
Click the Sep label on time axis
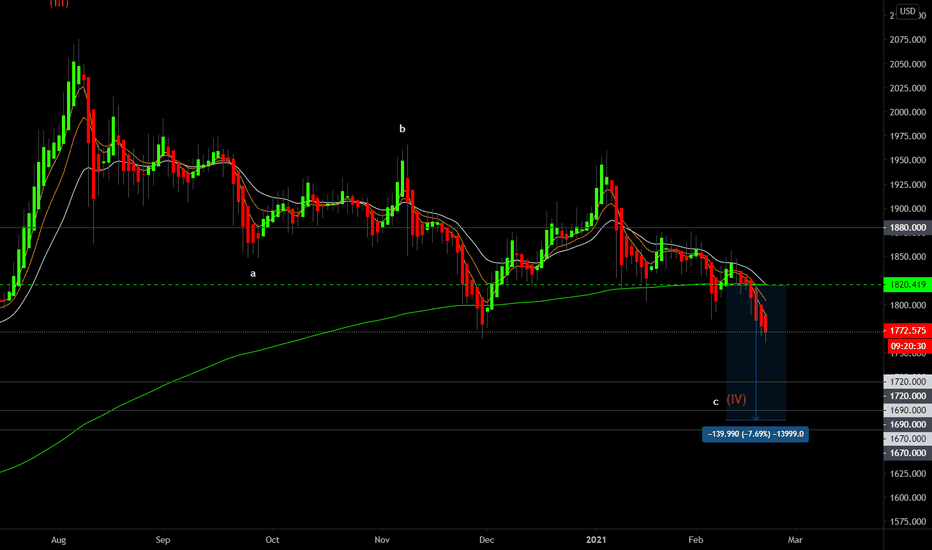coord(163,540)
